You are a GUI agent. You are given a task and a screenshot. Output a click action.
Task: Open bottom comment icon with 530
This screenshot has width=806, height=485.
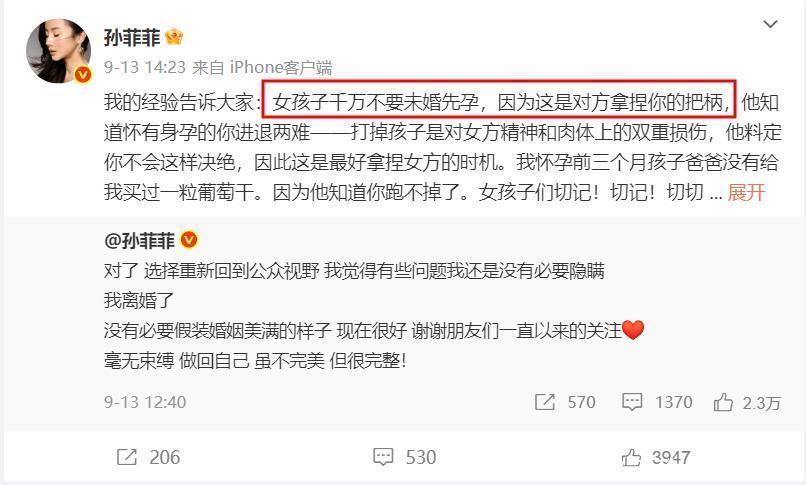coord(383,457)
